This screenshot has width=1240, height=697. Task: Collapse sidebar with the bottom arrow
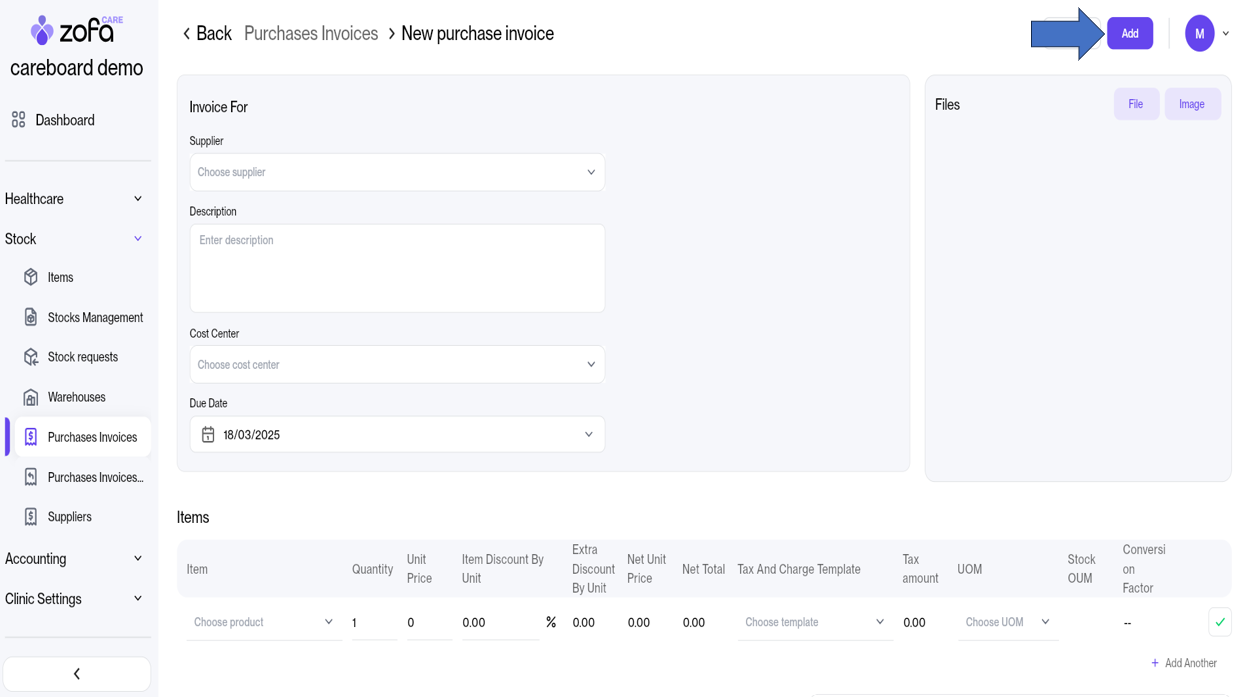77,674
